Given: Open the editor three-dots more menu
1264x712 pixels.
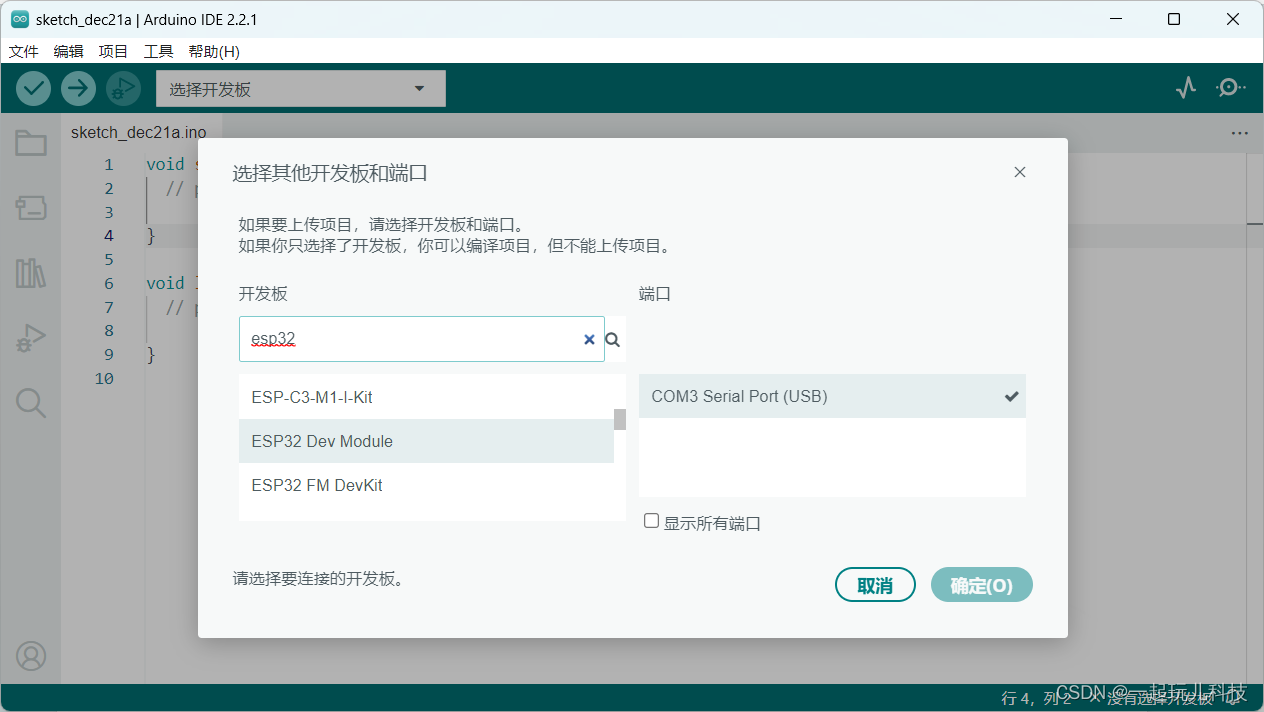Looking at the screenshot, I should click(x=1240, y=133).
